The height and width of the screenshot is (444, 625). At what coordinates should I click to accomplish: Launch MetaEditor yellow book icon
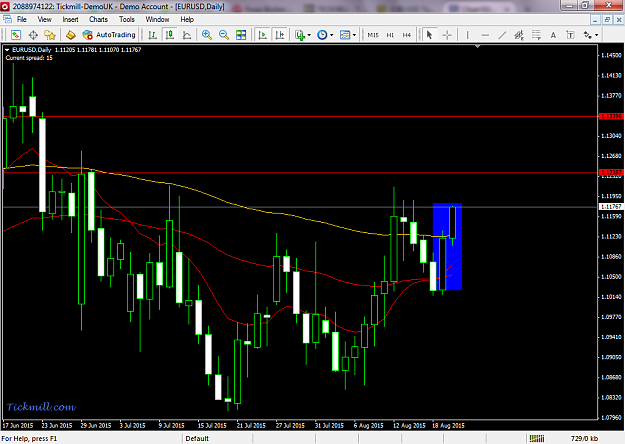click(71, 35)
